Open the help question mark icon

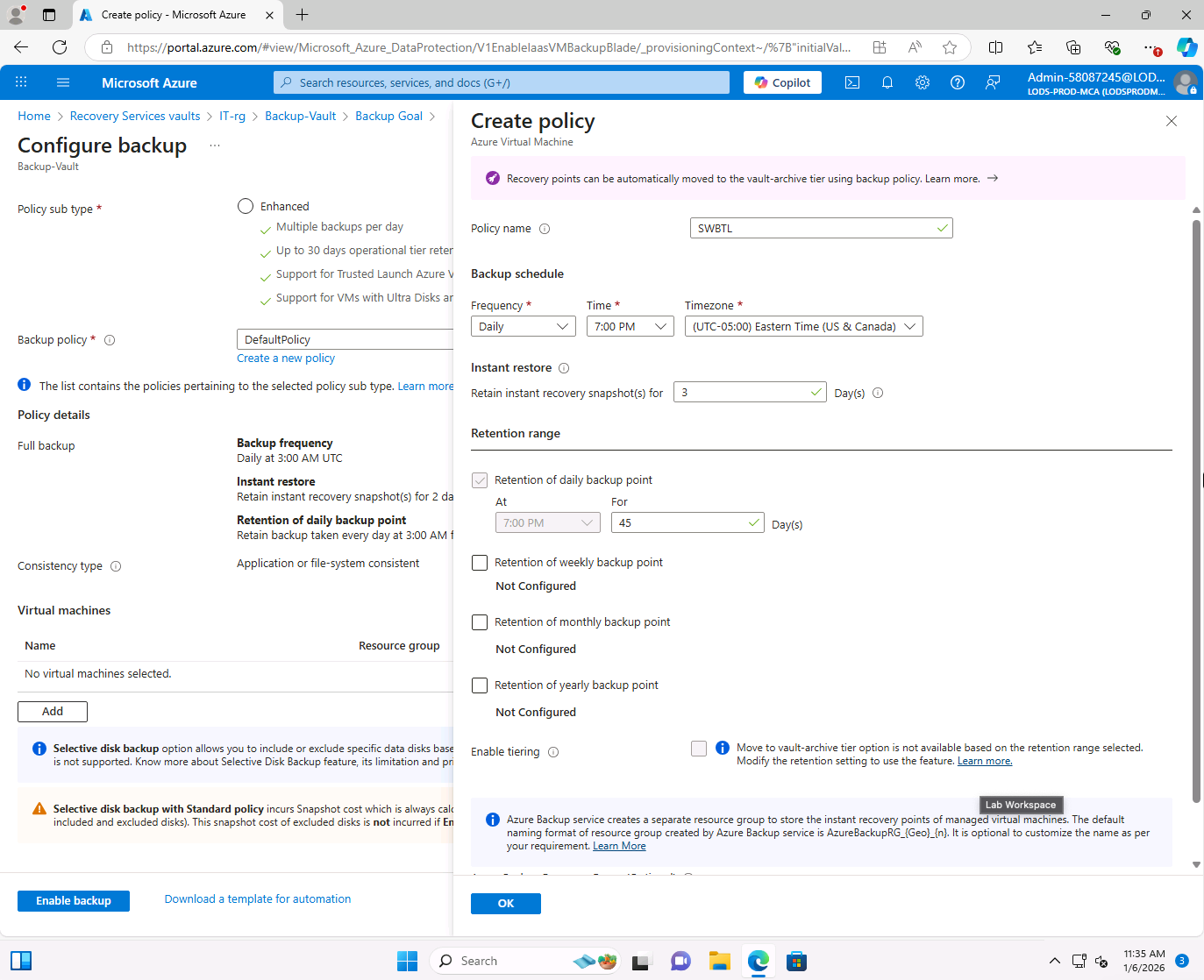click(958, 82)
